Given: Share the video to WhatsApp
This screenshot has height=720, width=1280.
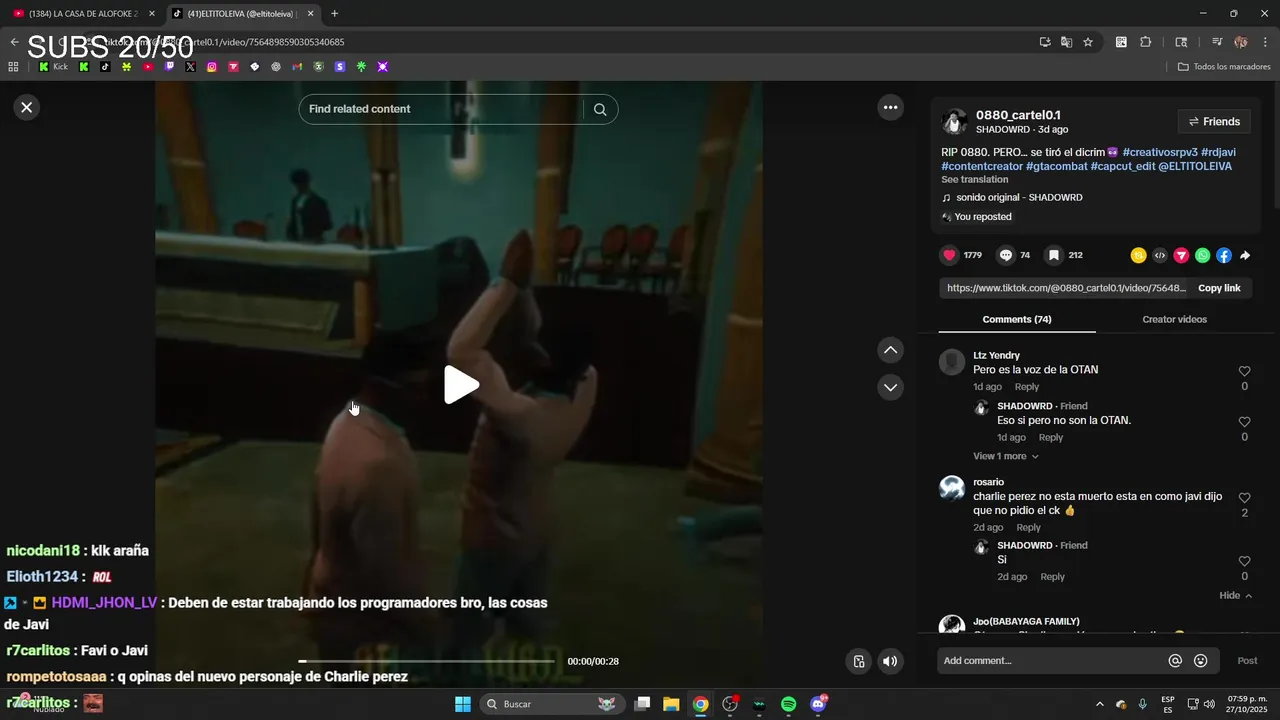Looking at the screenshot, I should coord(1202,255).
